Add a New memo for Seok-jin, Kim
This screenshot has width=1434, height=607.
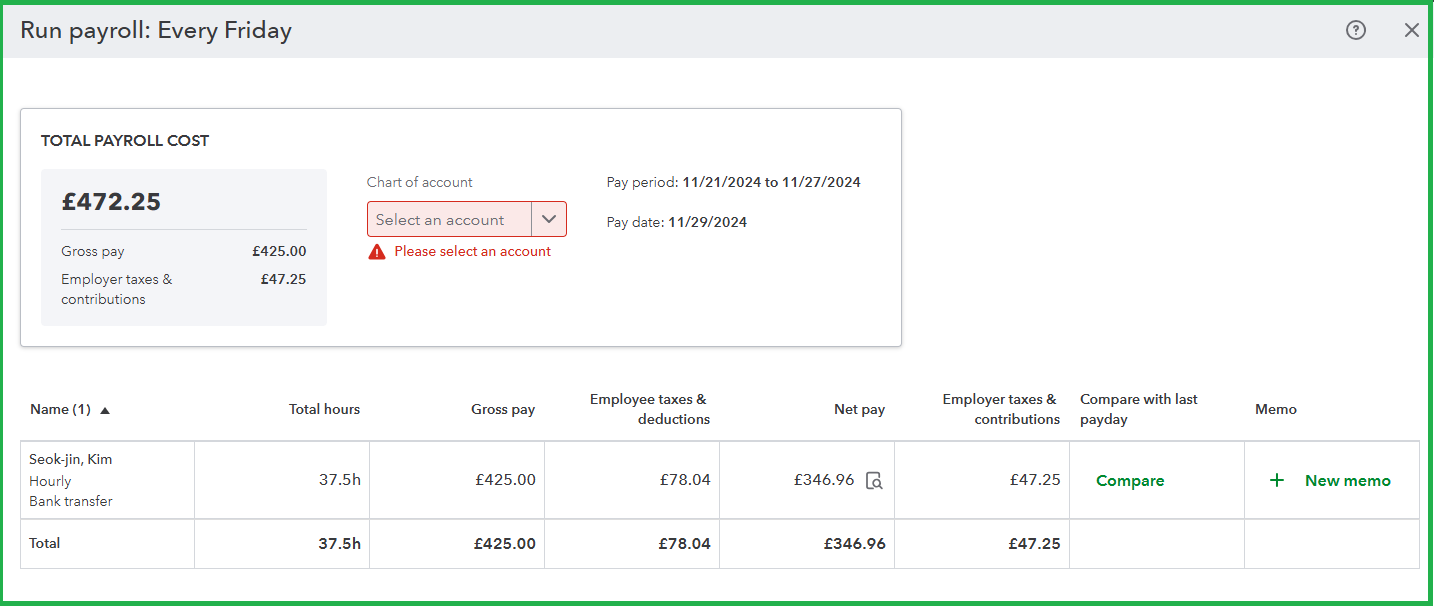pyautogui.click(x=1347, y=480)
